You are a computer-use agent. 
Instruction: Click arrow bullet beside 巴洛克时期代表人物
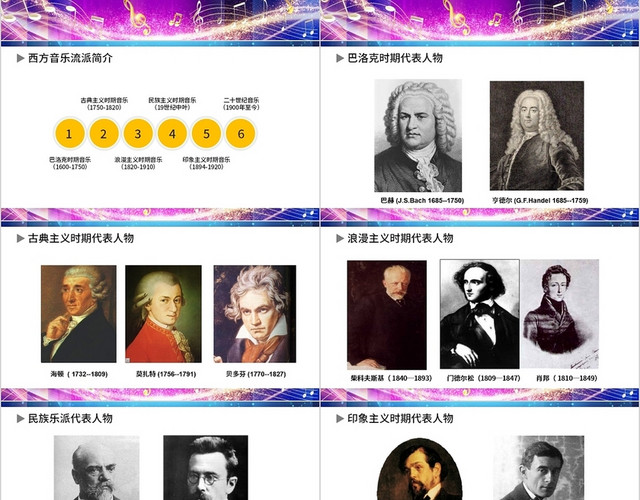coord(340,58)
